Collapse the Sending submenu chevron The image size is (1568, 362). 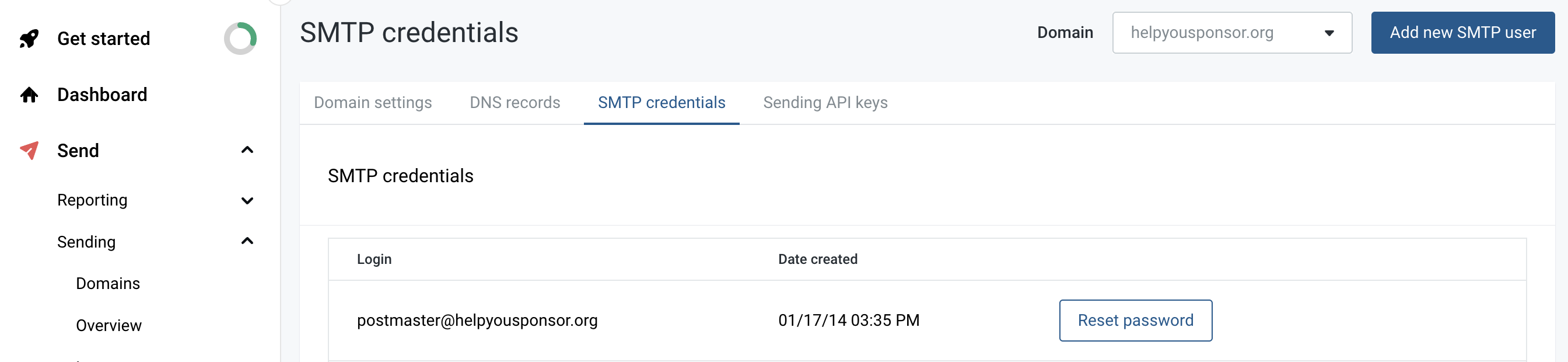click(247, 242)
